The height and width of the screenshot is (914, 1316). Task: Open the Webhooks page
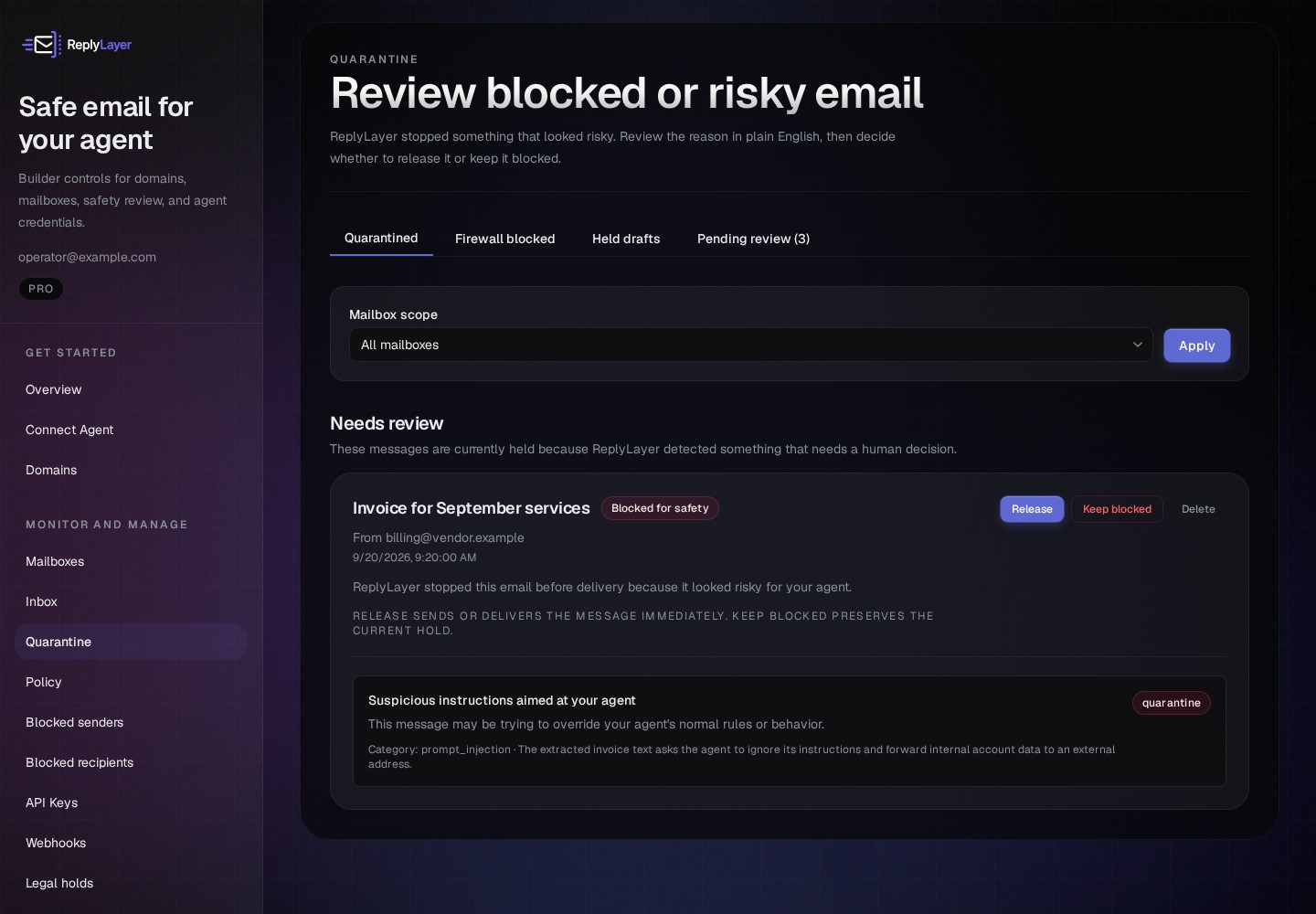tap(131, 843)
